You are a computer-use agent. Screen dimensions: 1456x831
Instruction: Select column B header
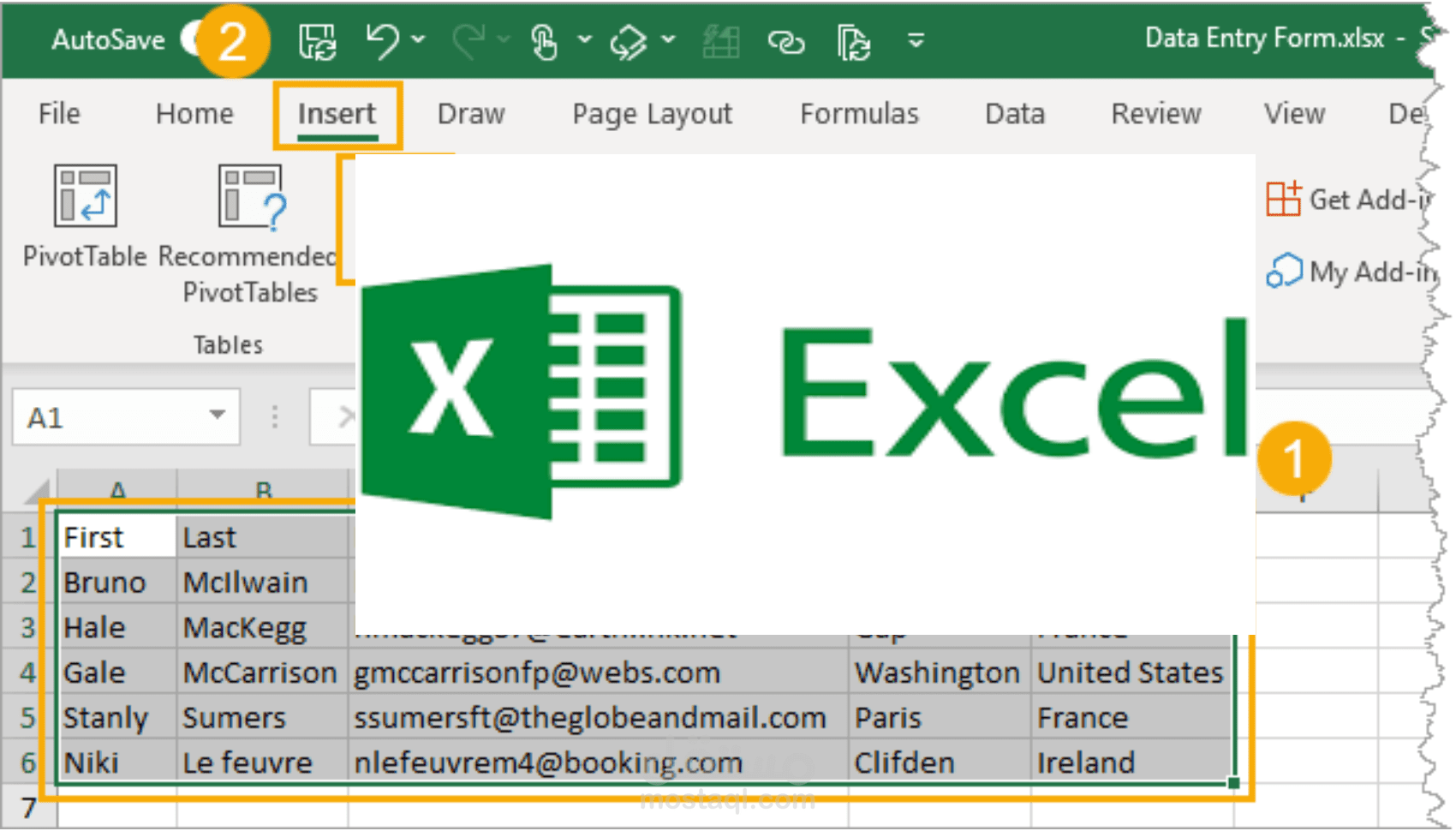[x=263, y=491]
